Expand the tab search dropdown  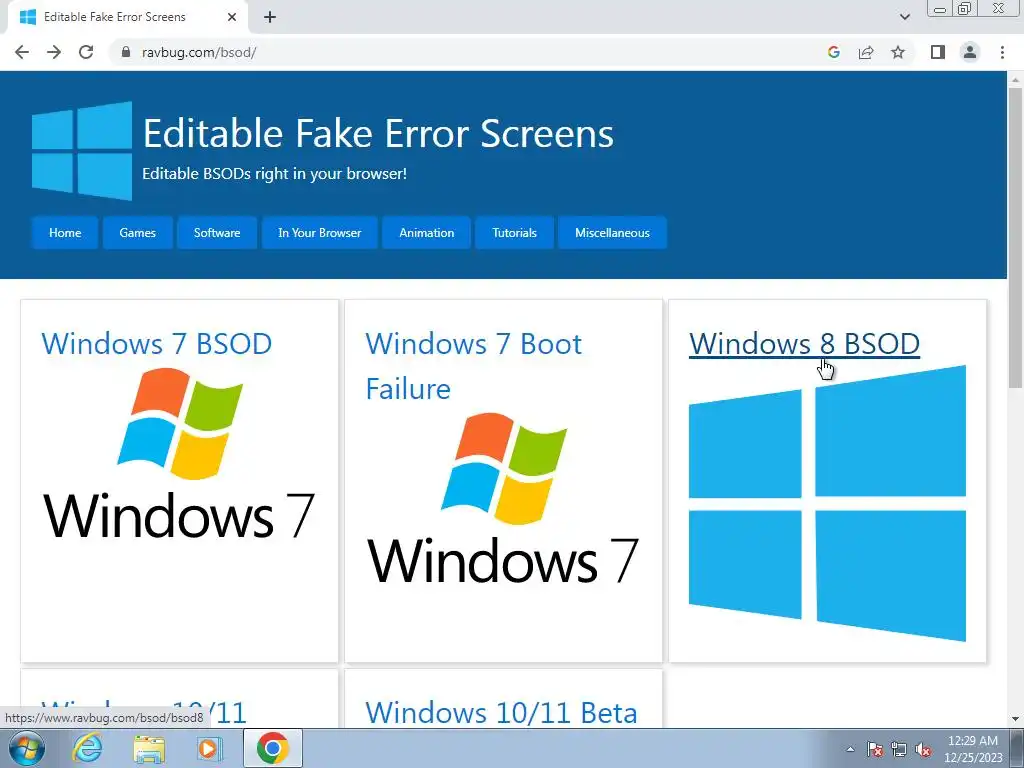coord(904,17)
